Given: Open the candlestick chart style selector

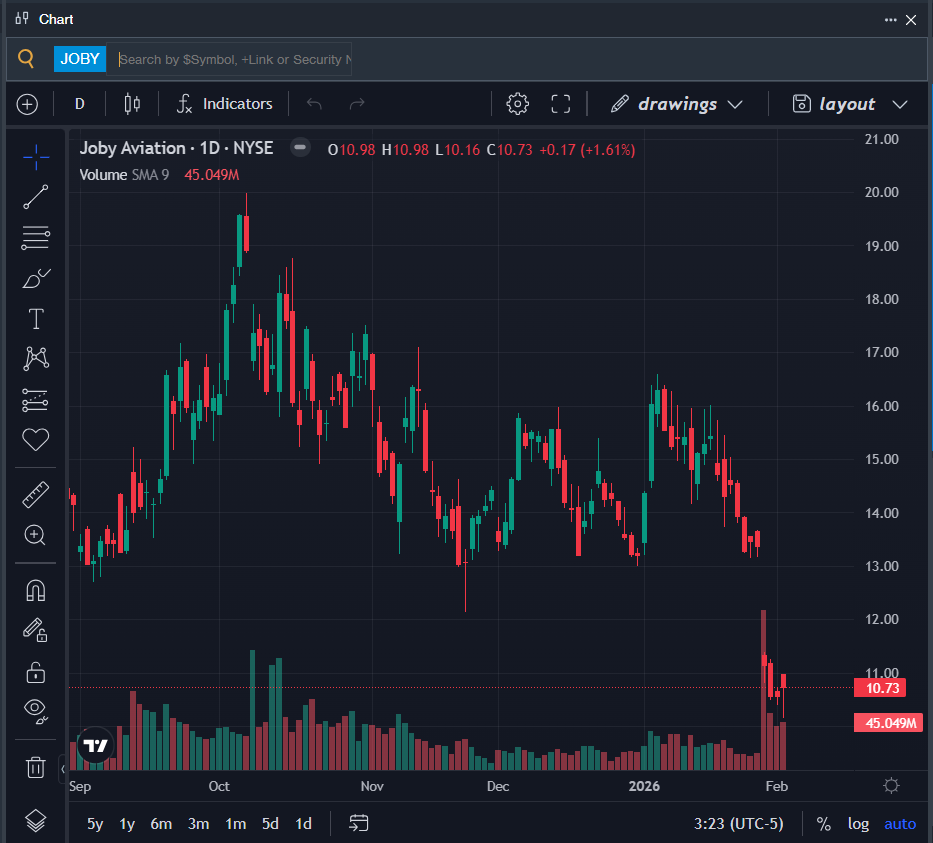Looking at the screenshot, I should click(132, 104).
